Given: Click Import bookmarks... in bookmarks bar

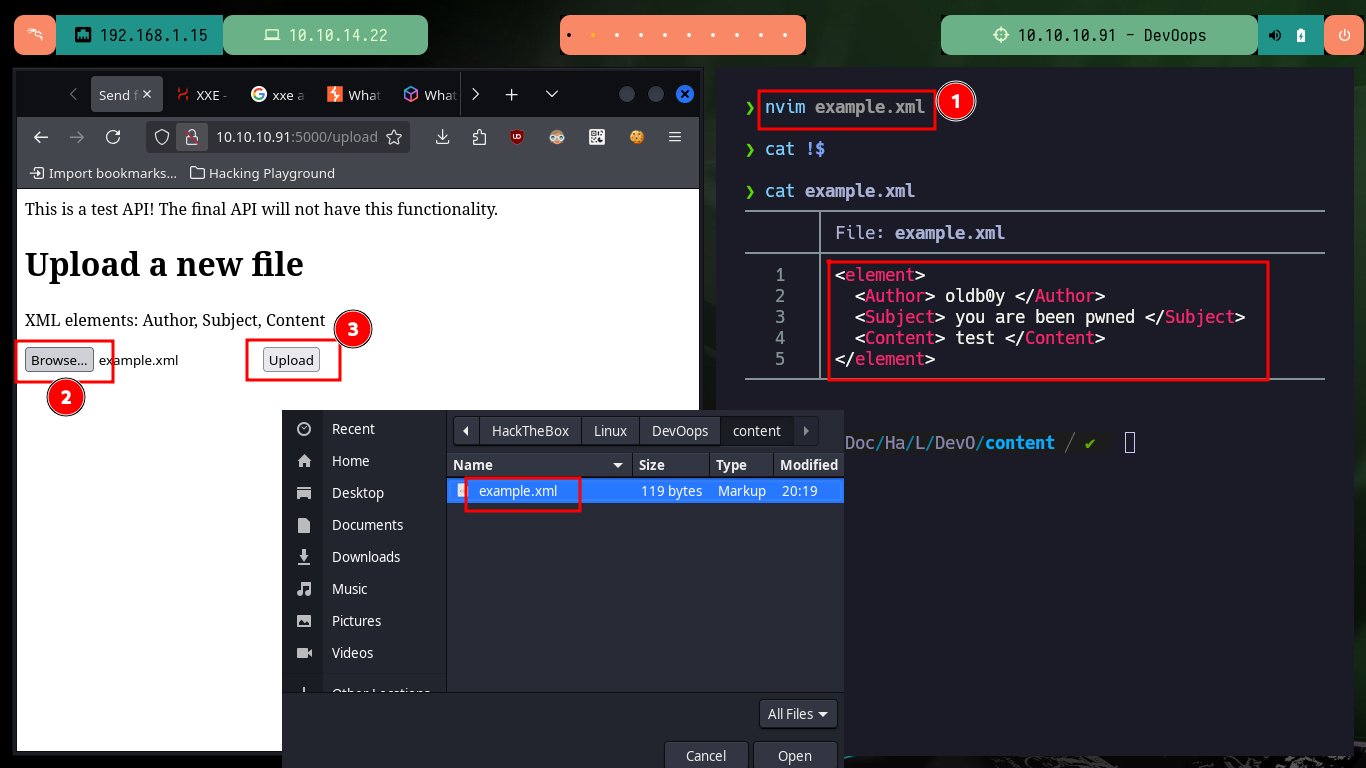Looking at the screenshot, I should 104,173.
